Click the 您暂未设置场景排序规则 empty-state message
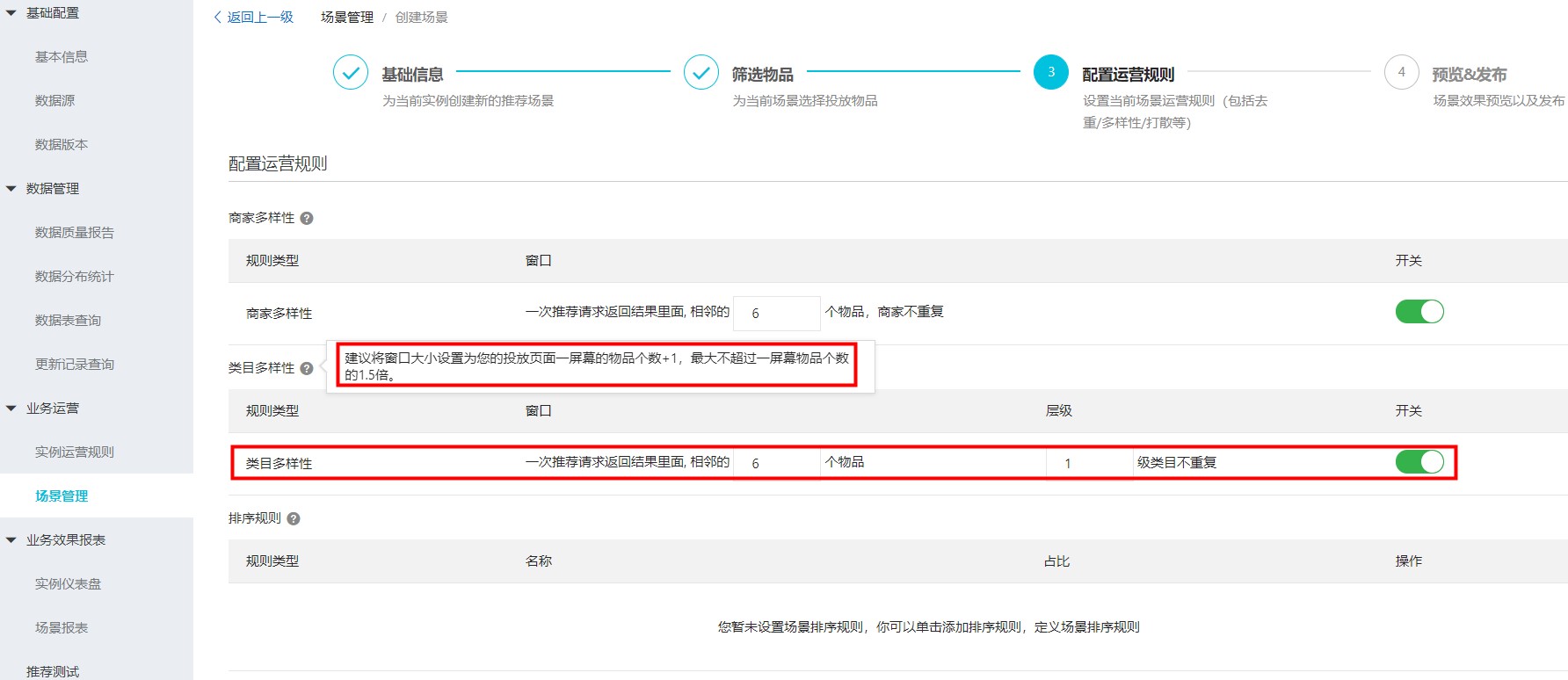This screenshot has height=680, width=1568. [929, 627]
